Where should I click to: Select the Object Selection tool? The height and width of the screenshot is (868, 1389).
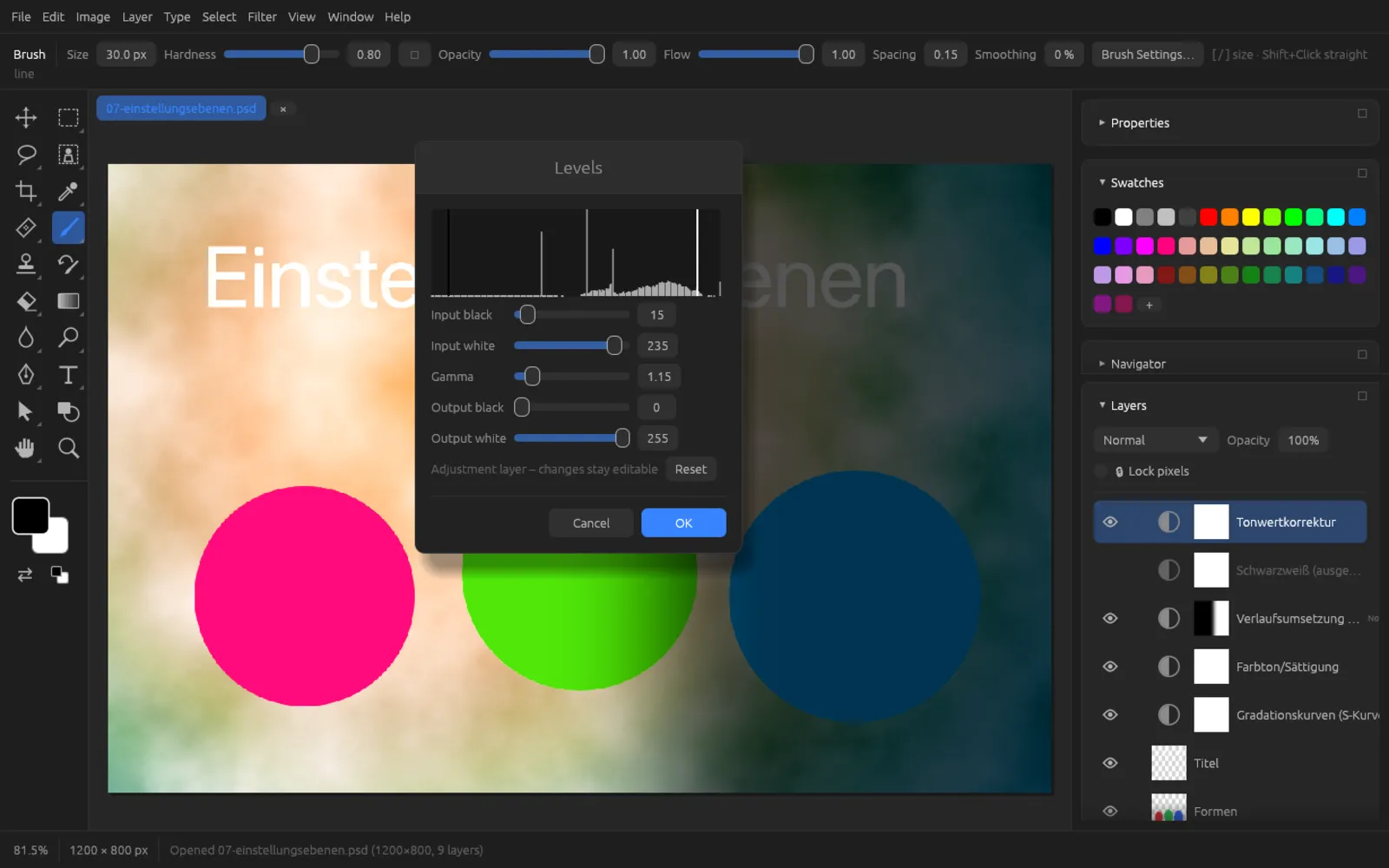tap(68, 155)
